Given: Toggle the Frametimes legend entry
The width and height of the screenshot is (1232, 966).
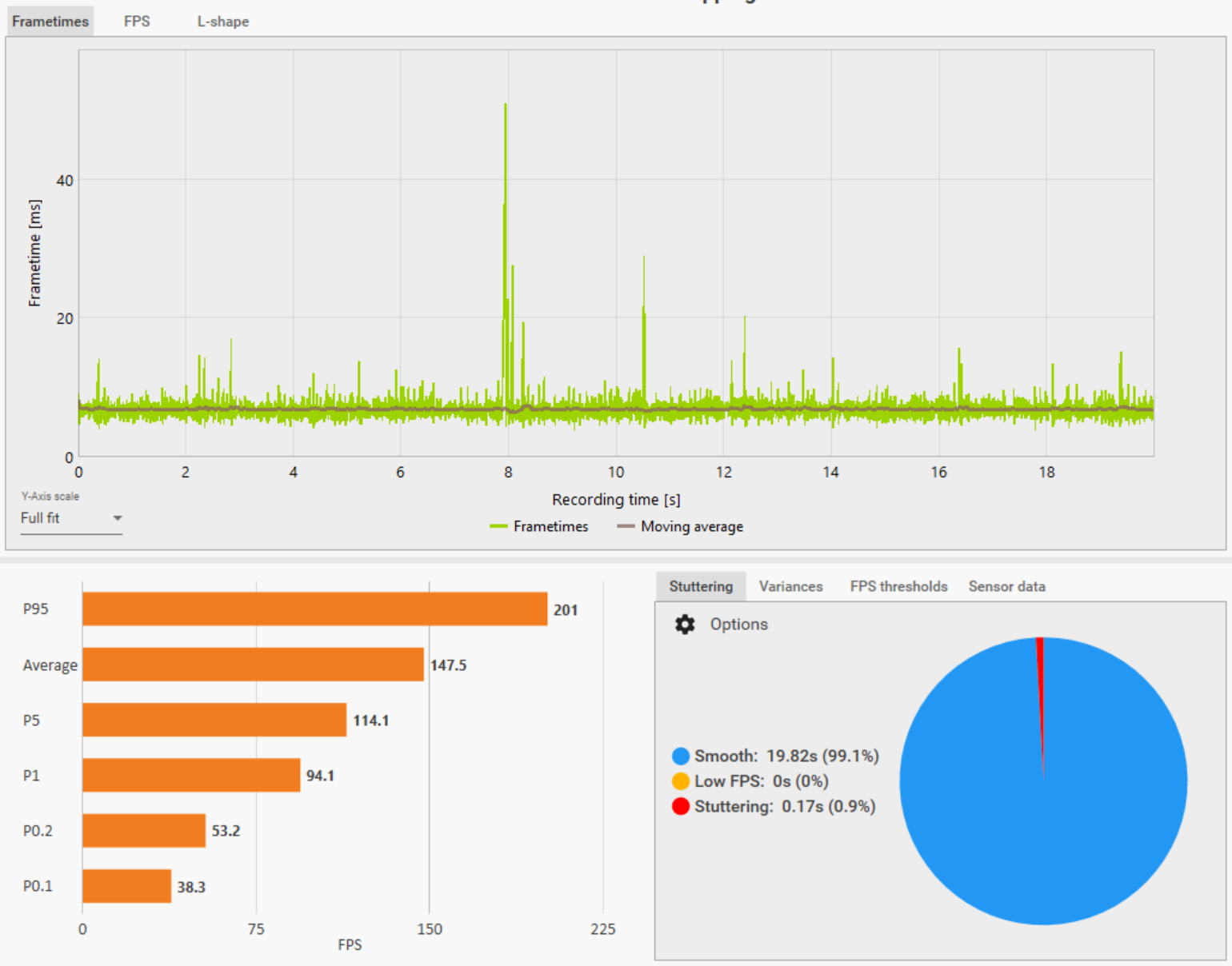Looking at the screenshot, I should [539, 526].
